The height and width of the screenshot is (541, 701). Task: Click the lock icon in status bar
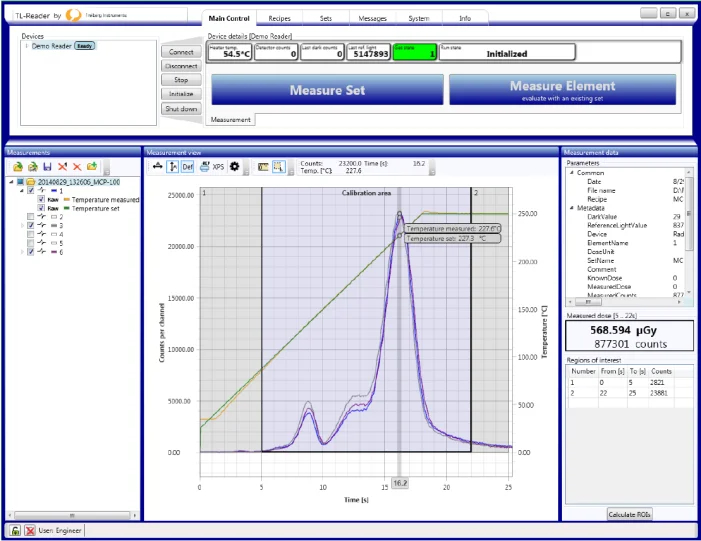(x=15, y=530)
